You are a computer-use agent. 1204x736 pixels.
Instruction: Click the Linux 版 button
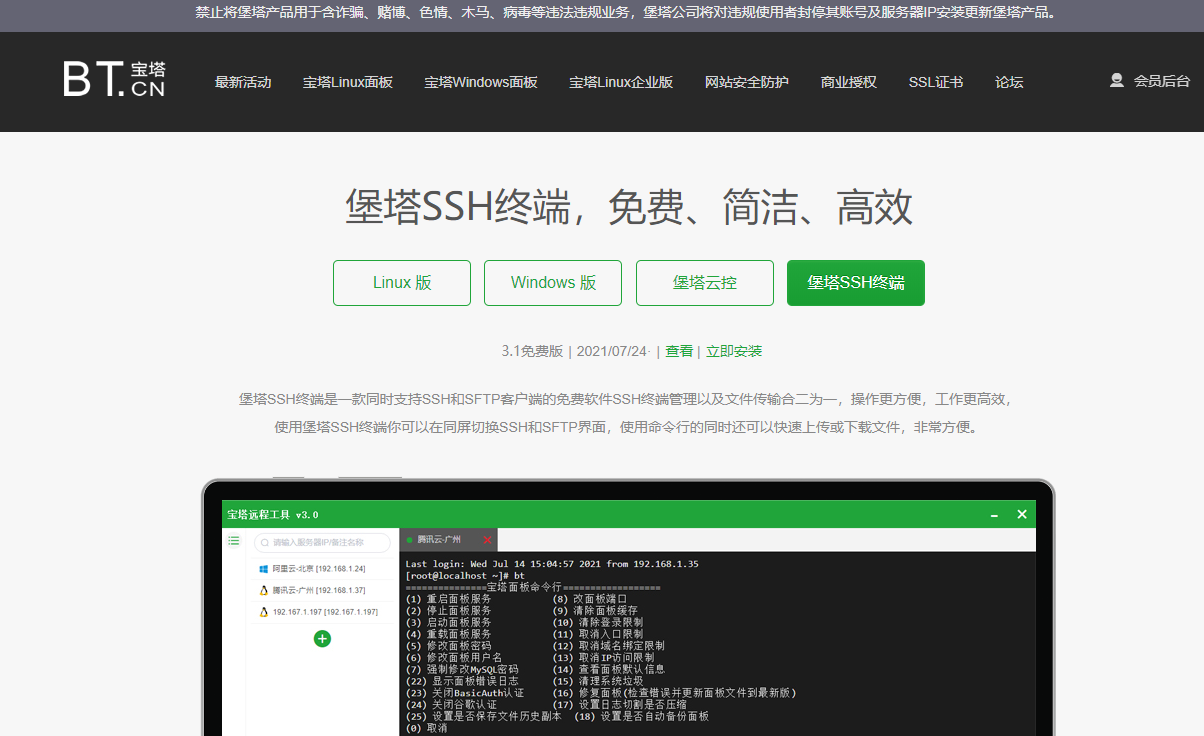401,283
